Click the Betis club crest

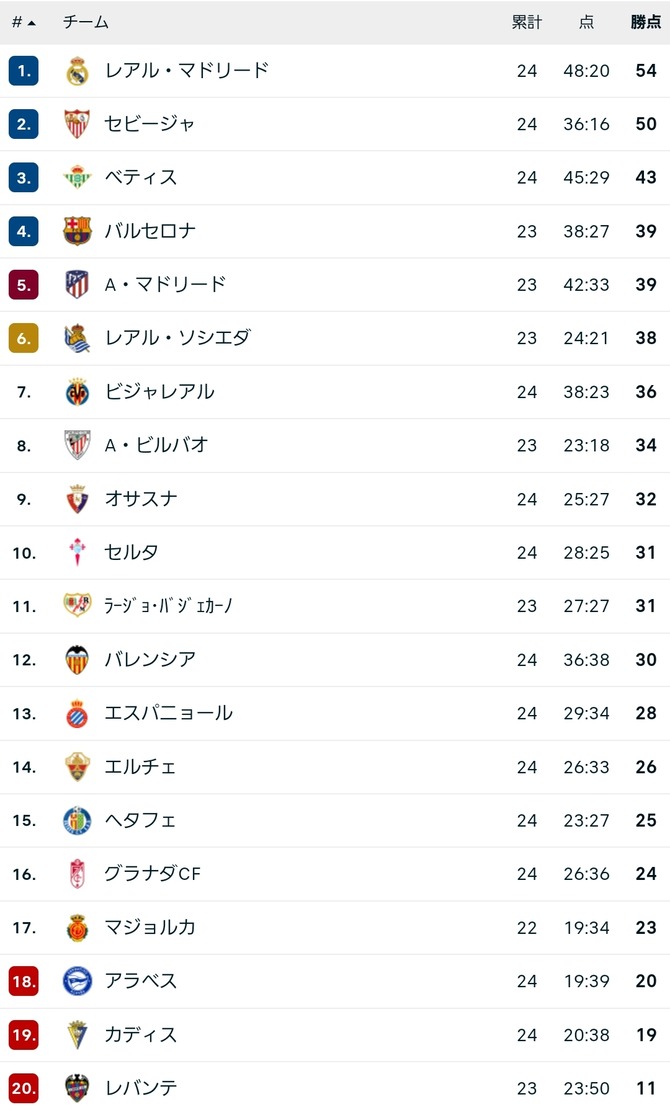(77, 177)
